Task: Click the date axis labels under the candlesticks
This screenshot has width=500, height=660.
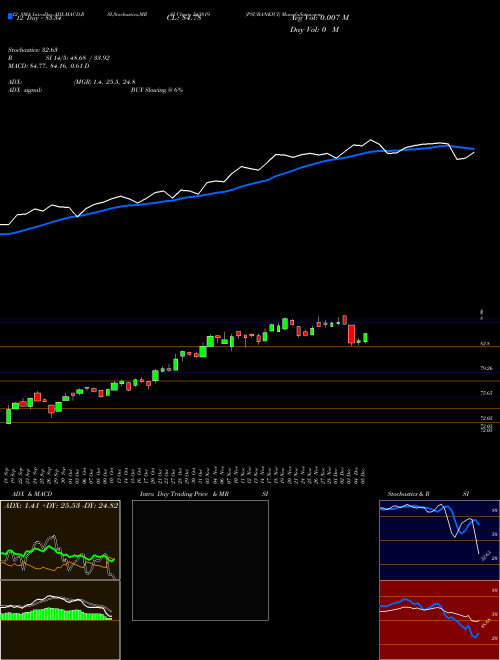Action: pyautogui.click(x=185, y=474)
